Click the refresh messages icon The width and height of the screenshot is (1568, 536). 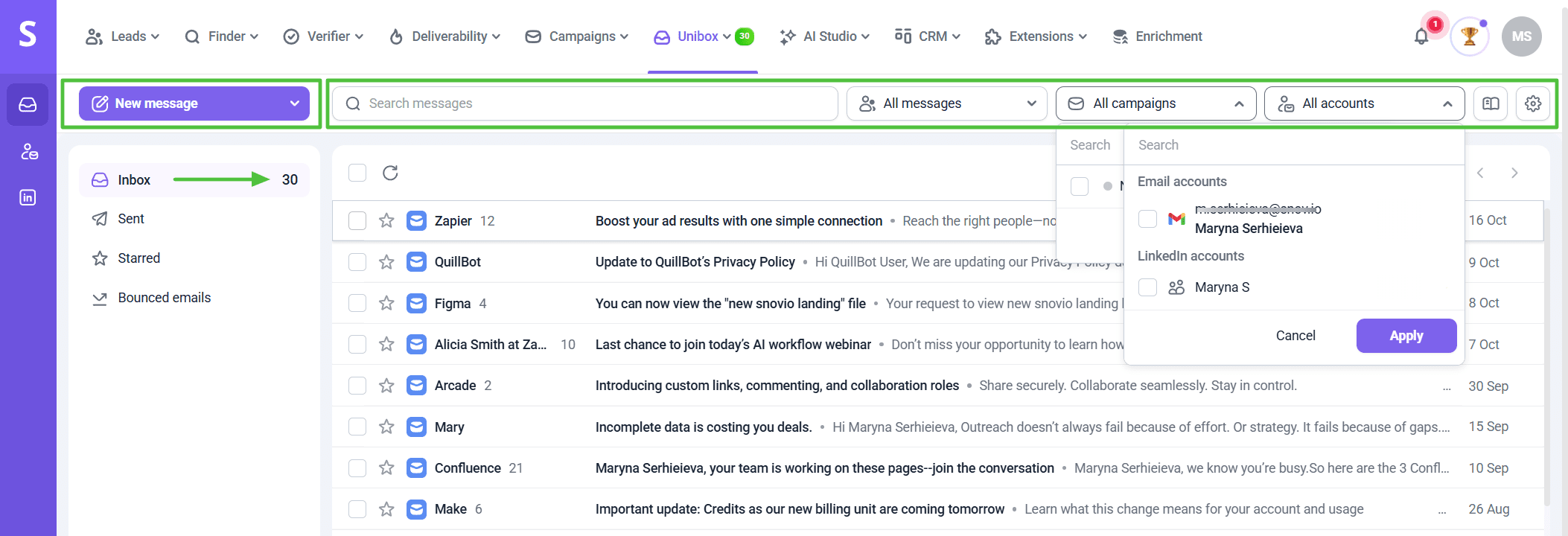click(390, 173)
